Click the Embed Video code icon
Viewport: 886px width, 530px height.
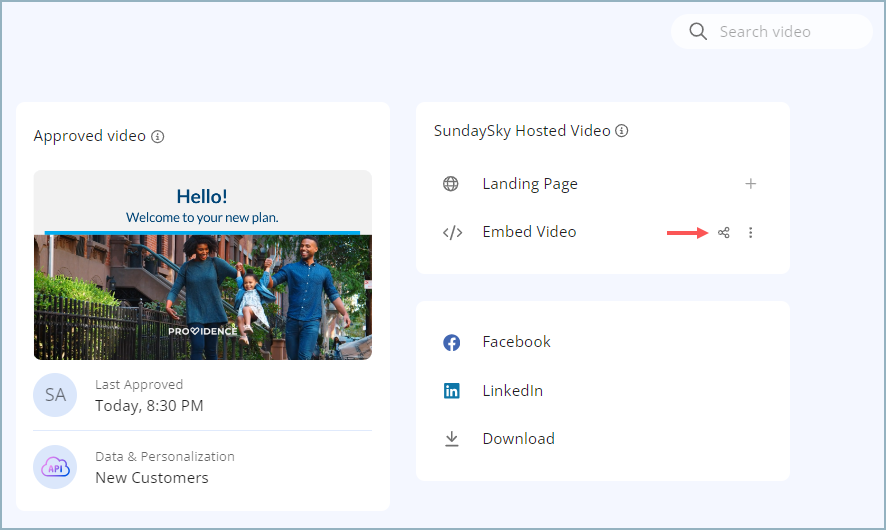pos(453,232)
